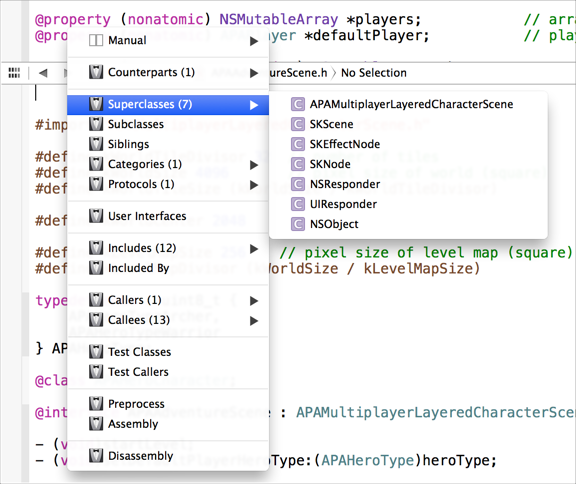The width and height of the screenshot is (576, 484).
Task: Click the tuxedo icon next to Subclasses
Action: tap(96, 124)
